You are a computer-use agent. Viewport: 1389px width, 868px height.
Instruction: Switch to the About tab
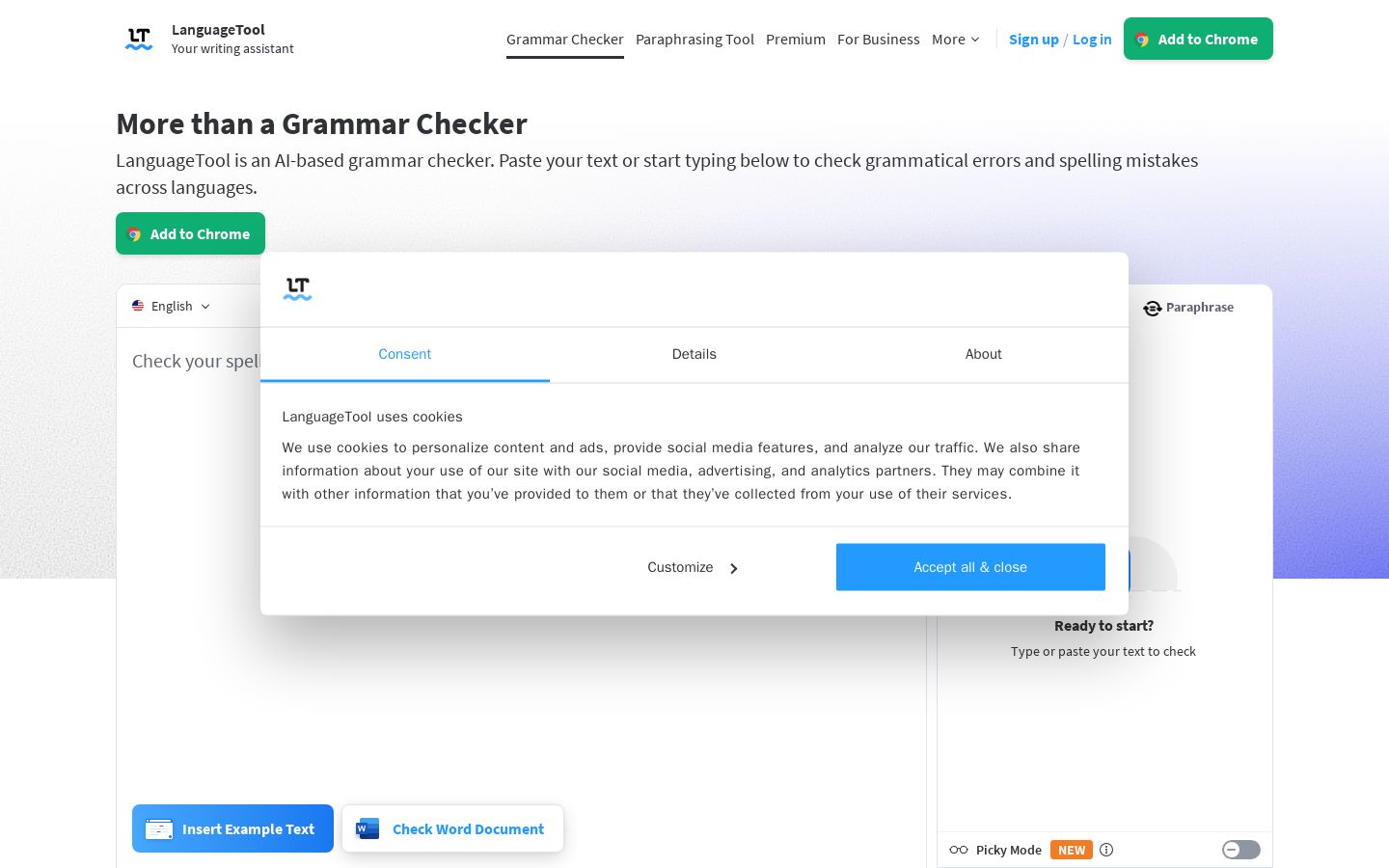tap(984, 354)
